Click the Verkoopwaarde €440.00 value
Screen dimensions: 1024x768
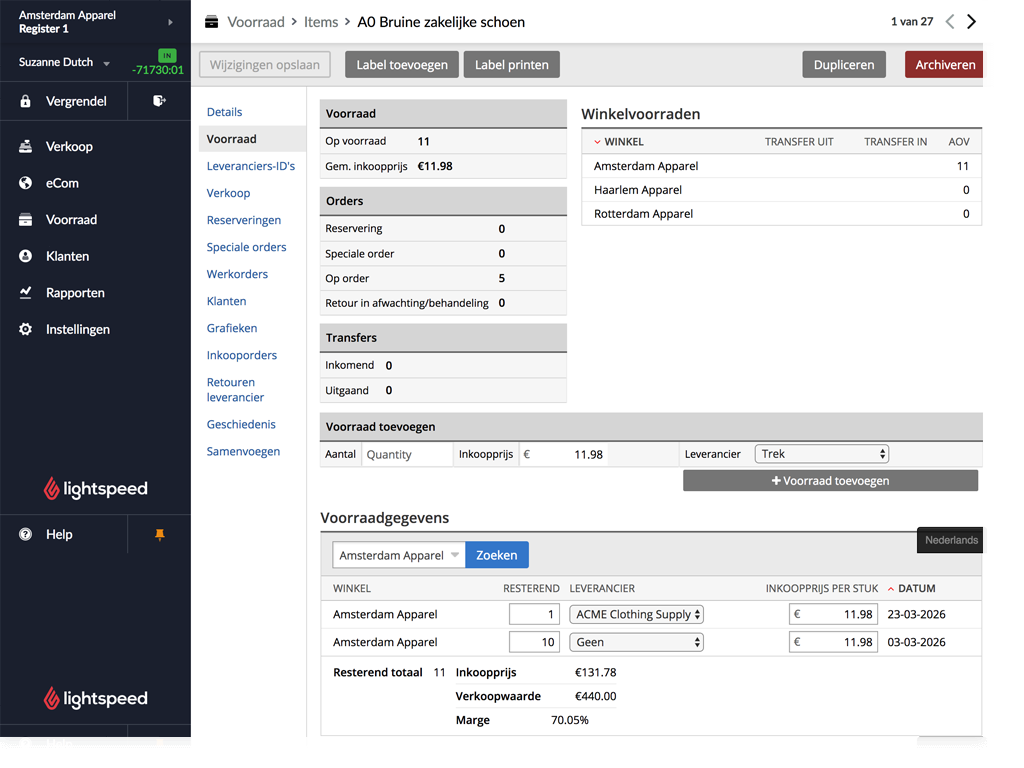(x=595, y=696)
